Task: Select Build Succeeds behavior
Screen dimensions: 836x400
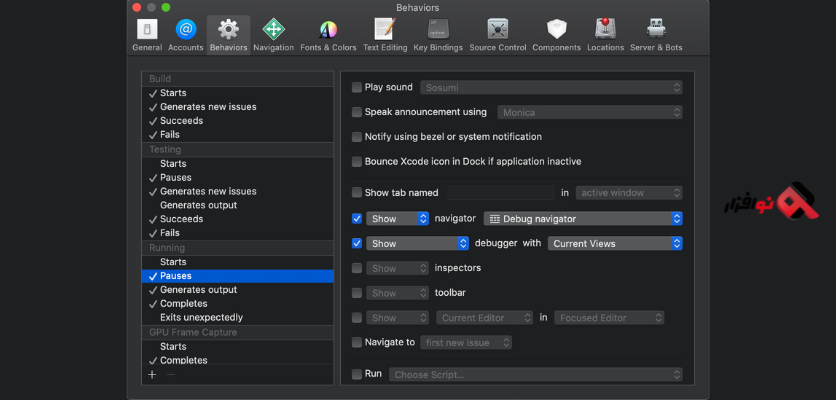Action: click(238, 121)
